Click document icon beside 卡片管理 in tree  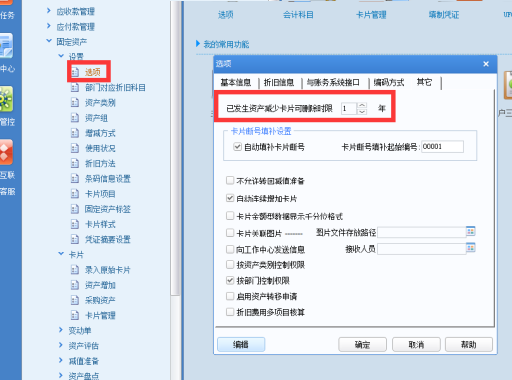(x=75, y=315)
